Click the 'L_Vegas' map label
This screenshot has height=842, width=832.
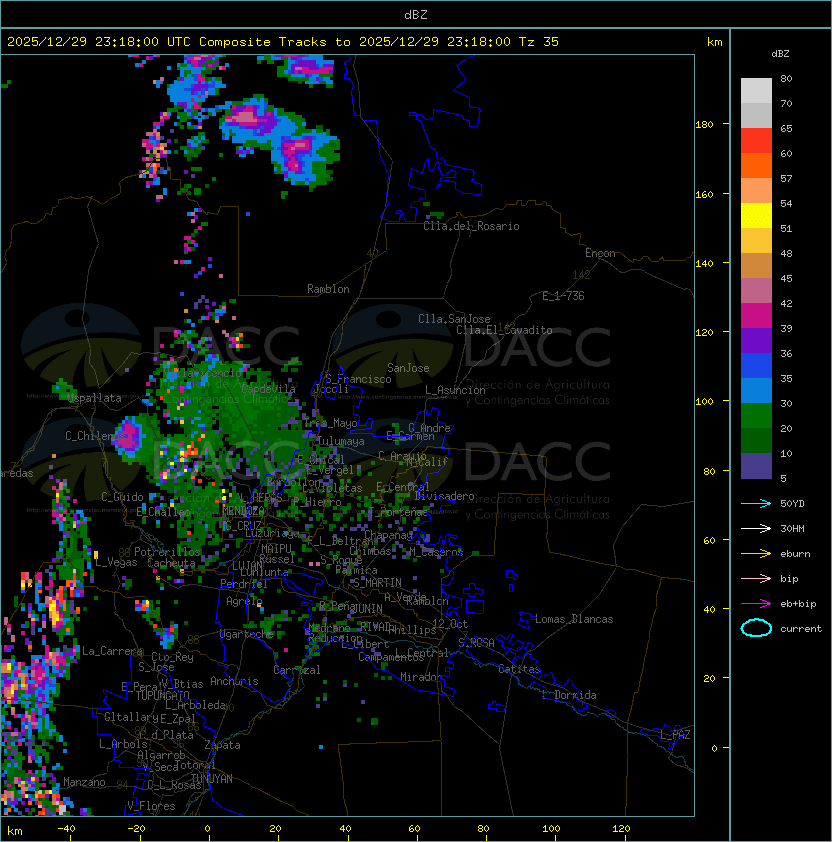coord(116,562)
